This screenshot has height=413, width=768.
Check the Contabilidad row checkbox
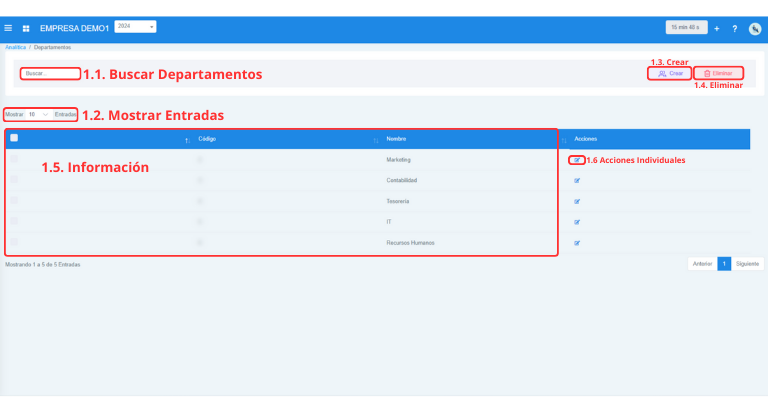coord(14,180)
